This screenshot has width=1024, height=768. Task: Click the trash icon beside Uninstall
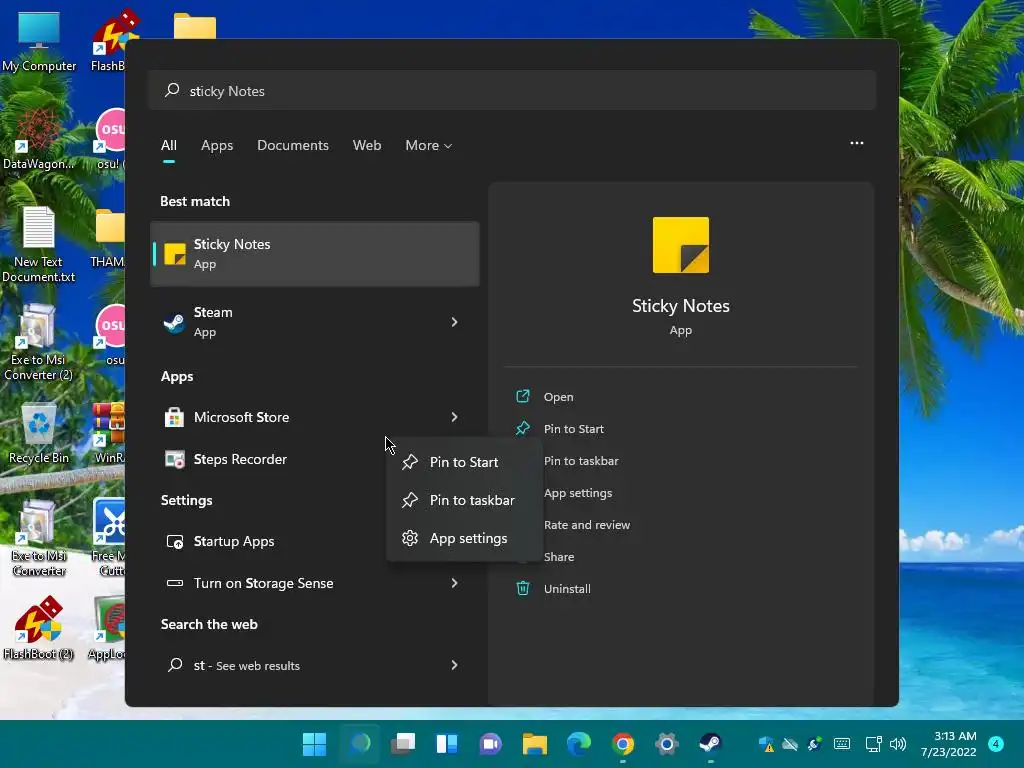coord(522,588)
